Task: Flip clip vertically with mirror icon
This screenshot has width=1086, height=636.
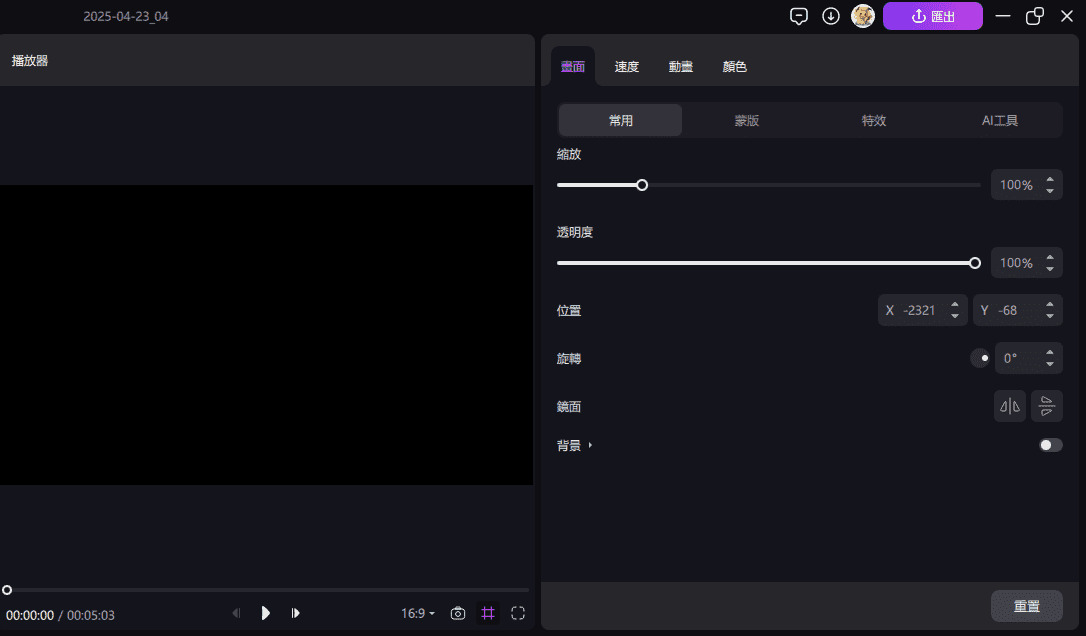Action: tap(1047, 406)
